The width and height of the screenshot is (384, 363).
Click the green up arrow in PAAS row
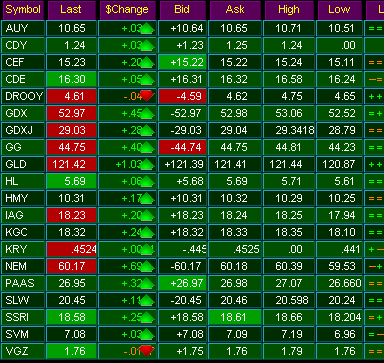146,283
